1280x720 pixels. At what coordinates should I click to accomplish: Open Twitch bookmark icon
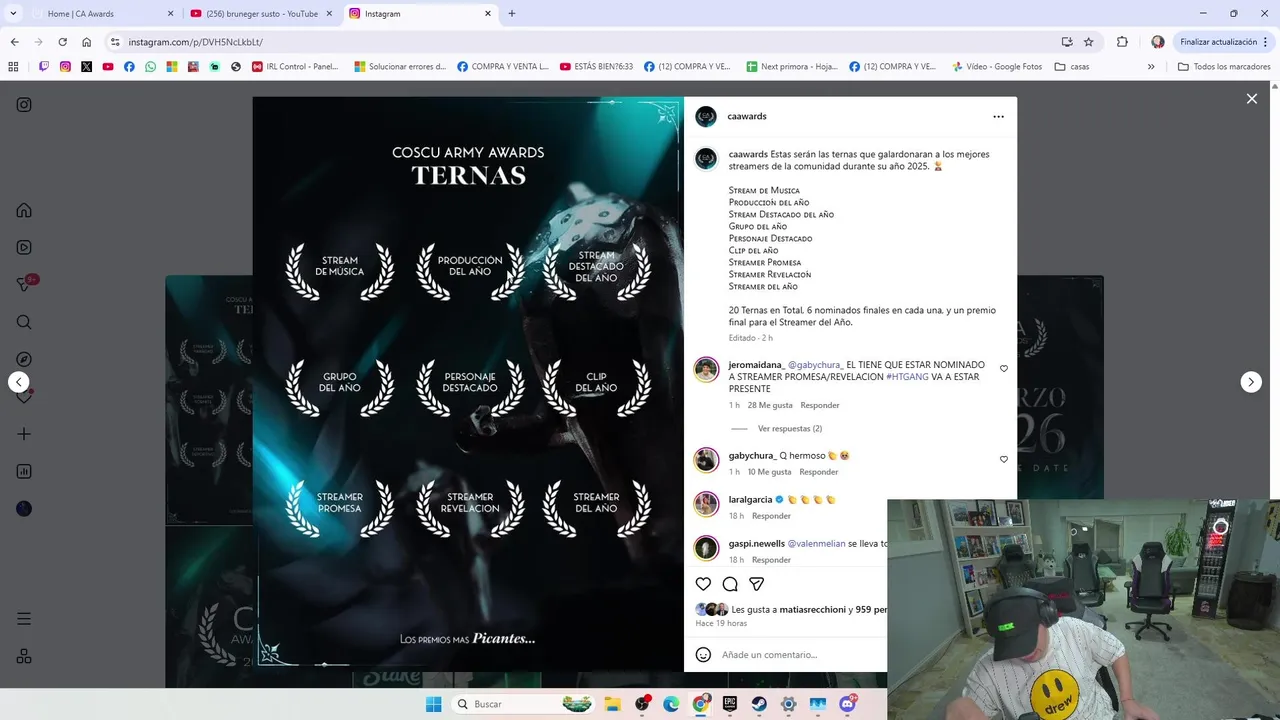(44, 67)
